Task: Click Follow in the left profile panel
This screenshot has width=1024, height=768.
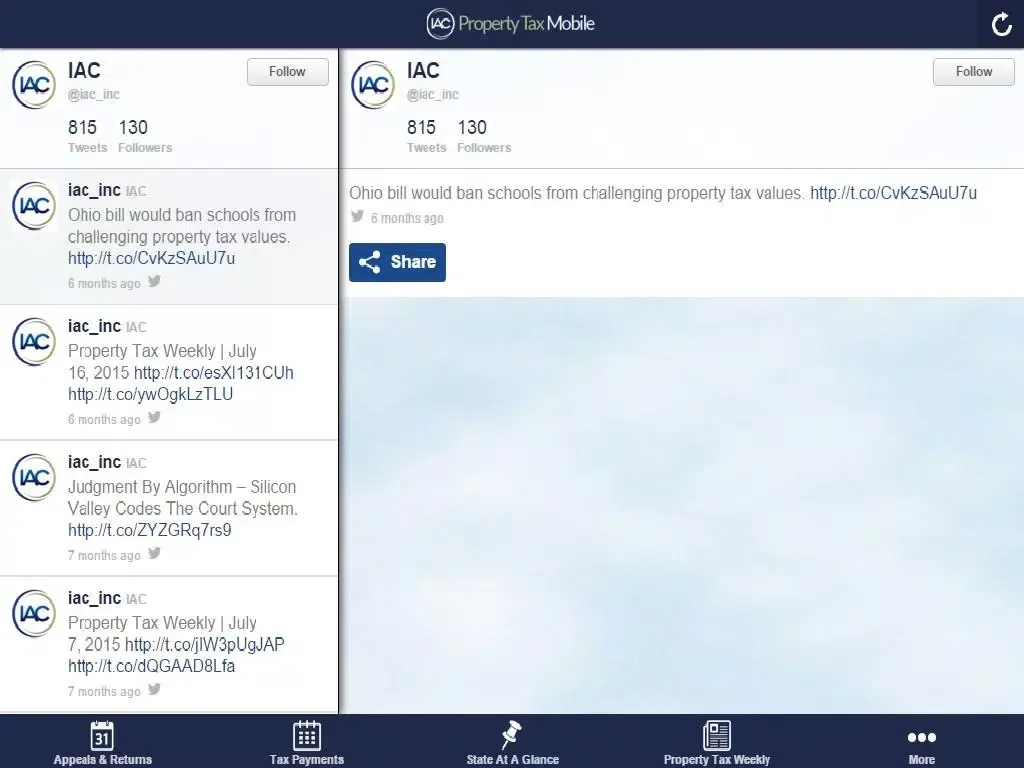Action: (x=287, y=72)
